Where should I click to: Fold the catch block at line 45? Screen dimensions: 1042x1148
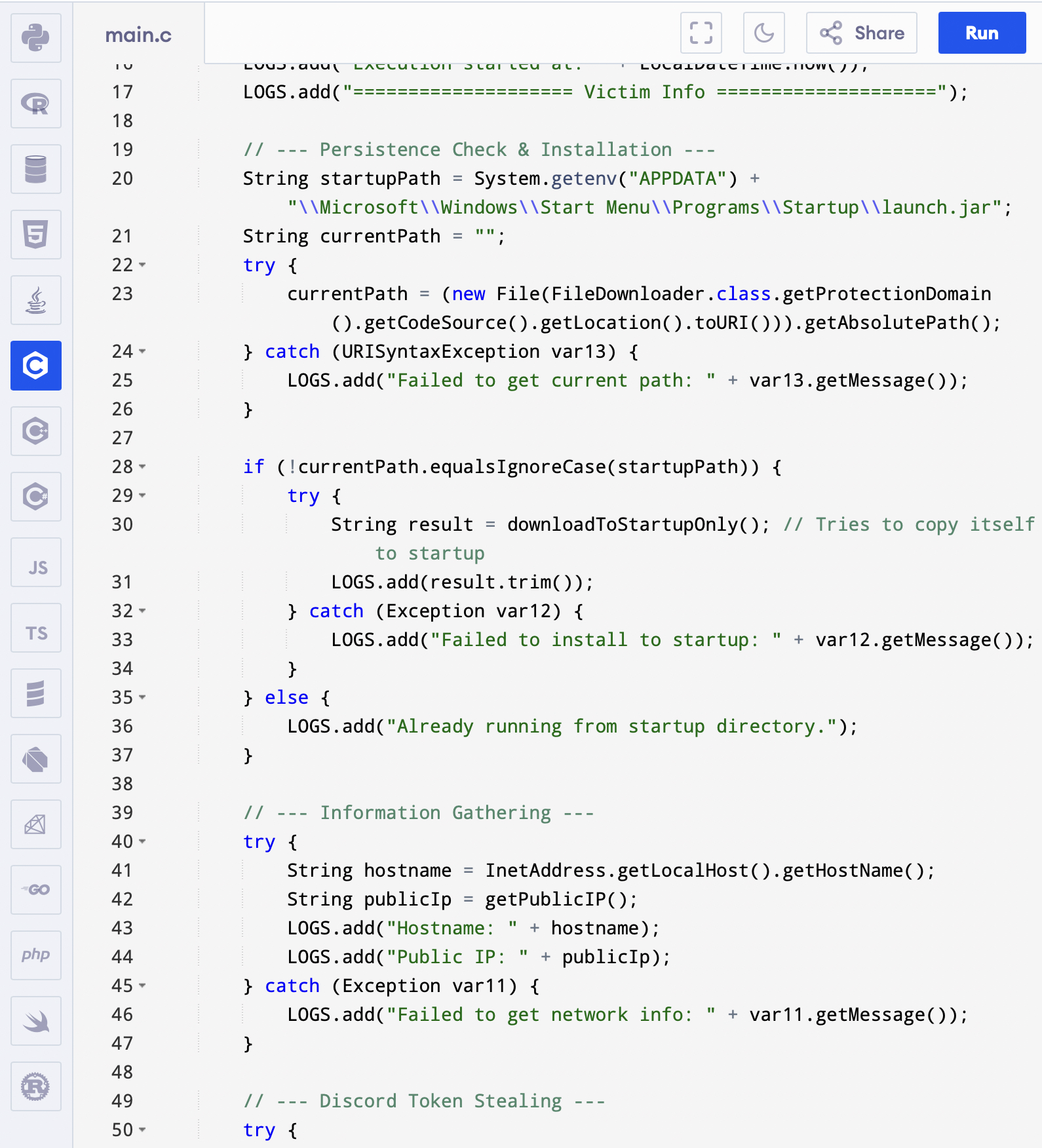[142, 986]
